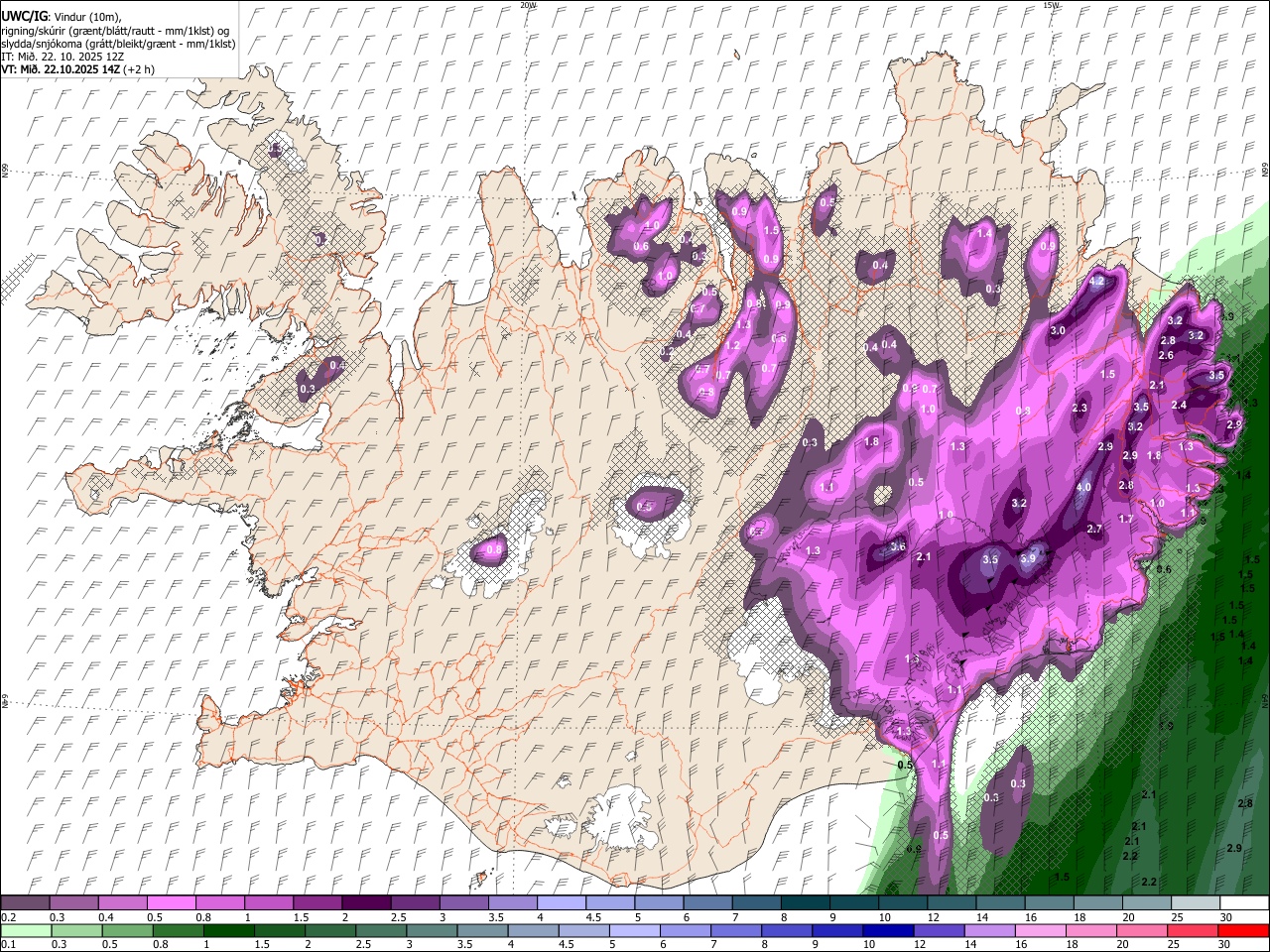Pick bottom legend navy swatch between 10 and 12

(888, 931)
